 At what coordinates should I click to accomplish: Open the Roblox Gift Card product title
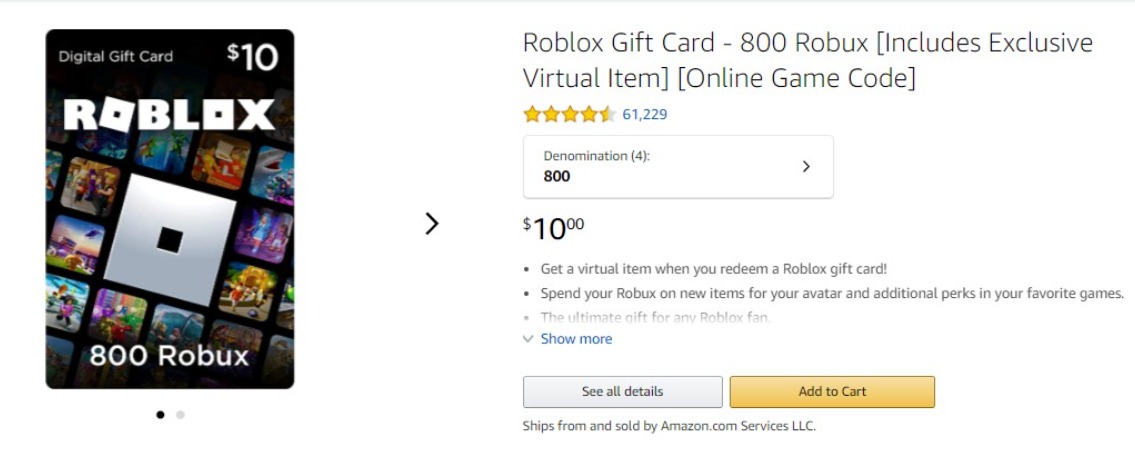tap(807, 60)
